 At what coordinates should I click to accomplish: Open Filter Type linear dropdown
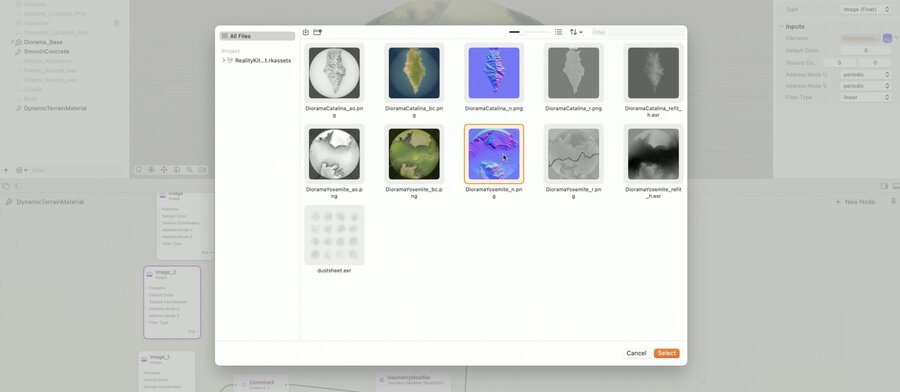point(866,98)
